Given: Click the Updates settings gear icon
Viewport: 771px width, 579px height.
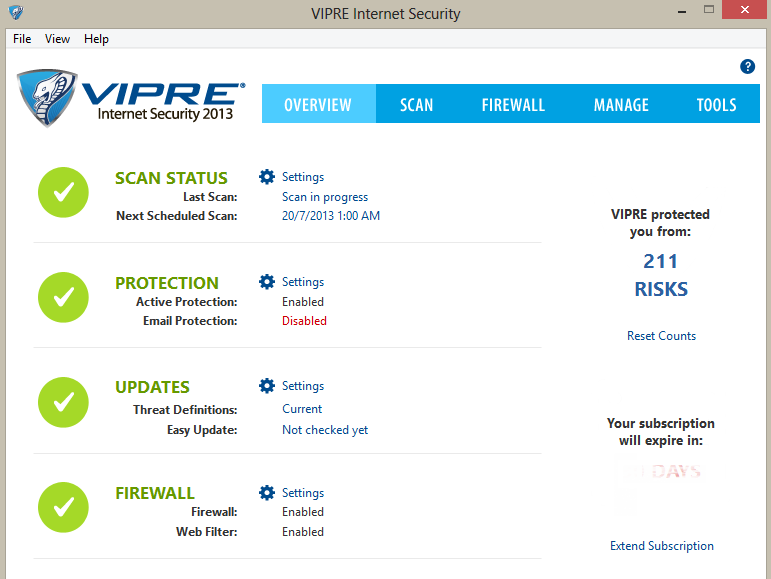Looking at the screenshot, I should (267, 386).
